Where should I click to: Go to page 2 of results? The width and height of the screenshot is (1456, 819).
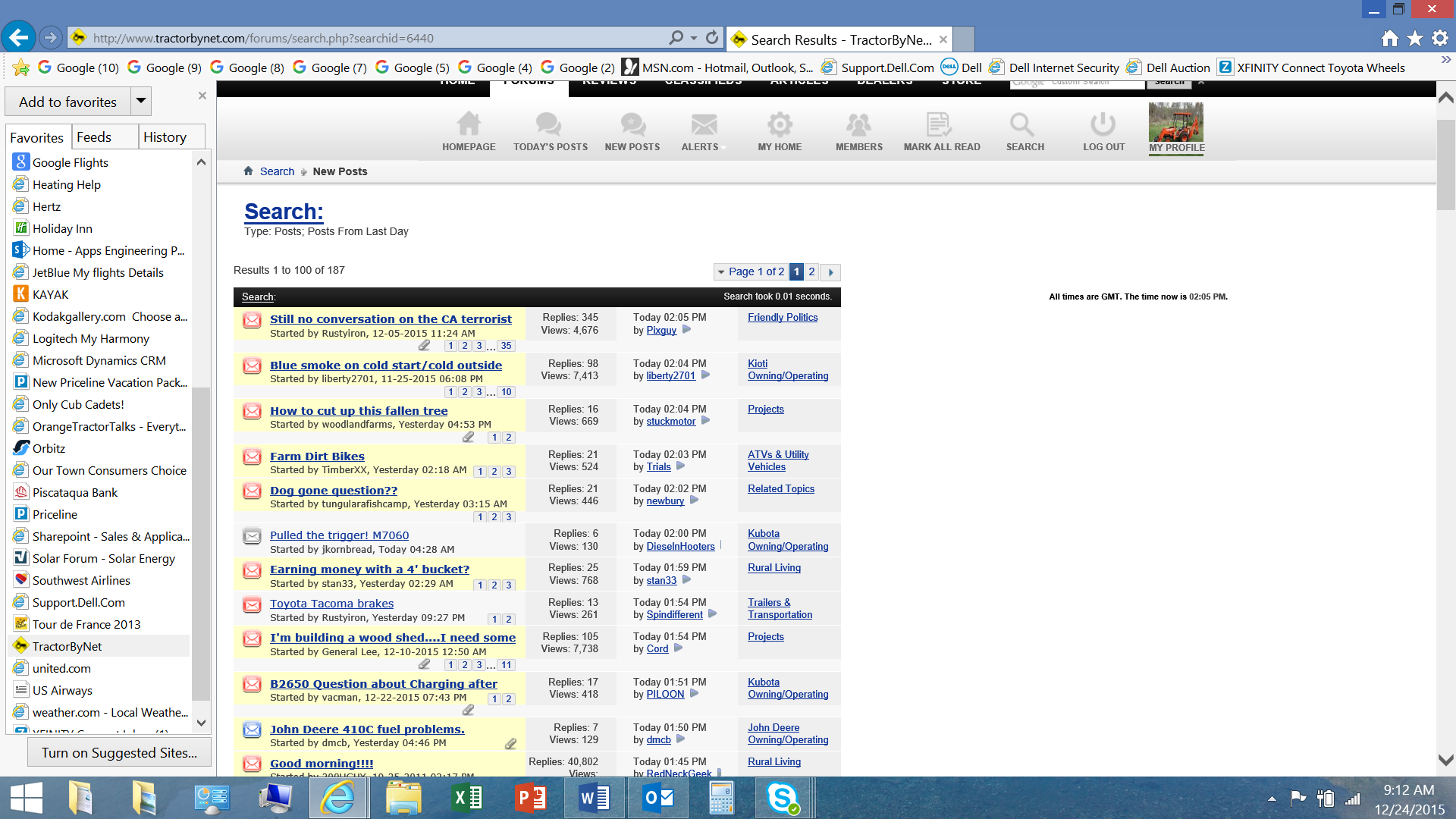click(x=811, y=271)
